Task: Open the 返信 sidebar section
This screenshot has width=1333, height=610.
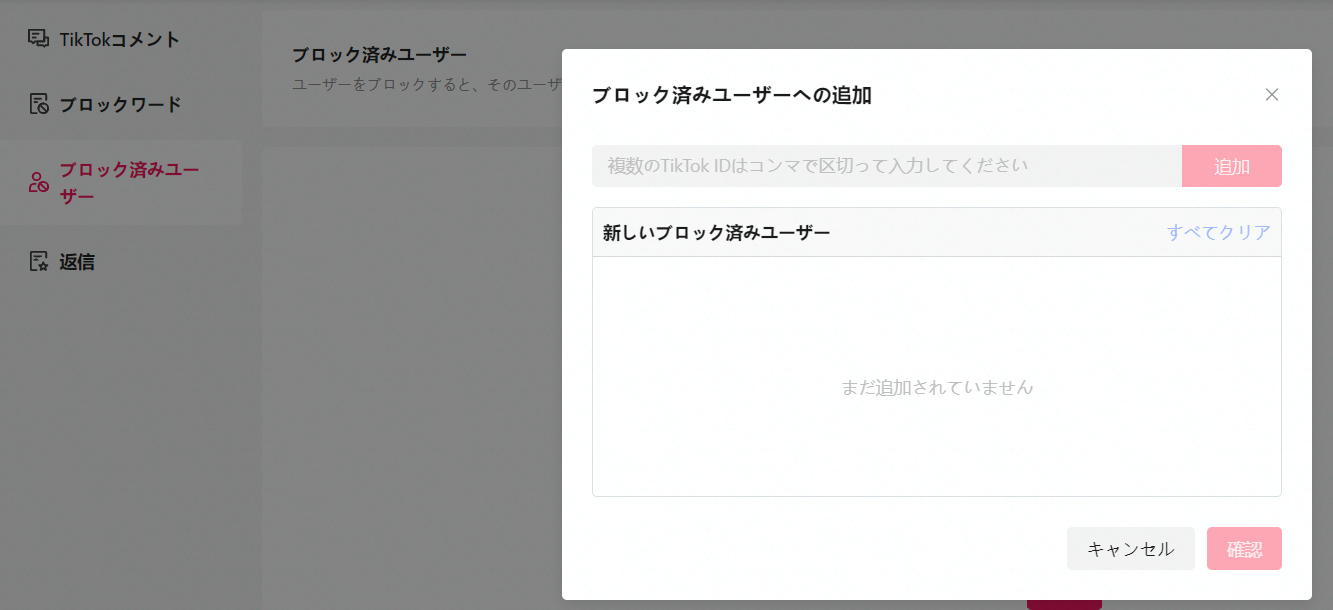Action: (77, 262)
